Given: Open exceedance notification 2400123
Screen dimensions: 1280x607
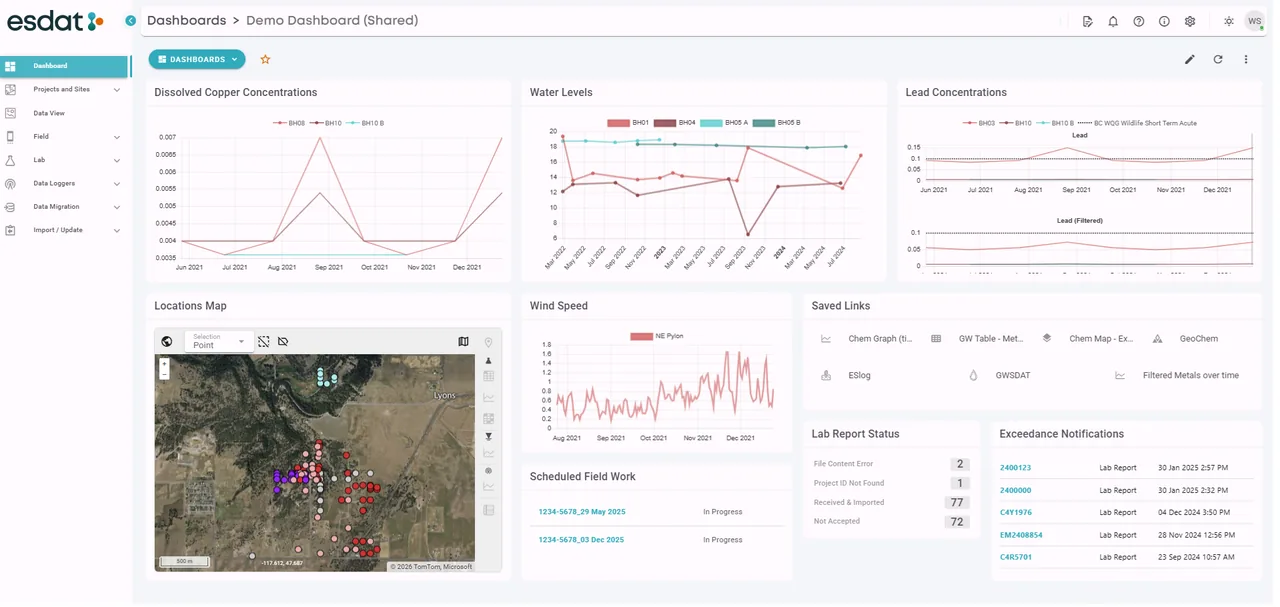Looking at the screenshot, I should [1015, 468].
